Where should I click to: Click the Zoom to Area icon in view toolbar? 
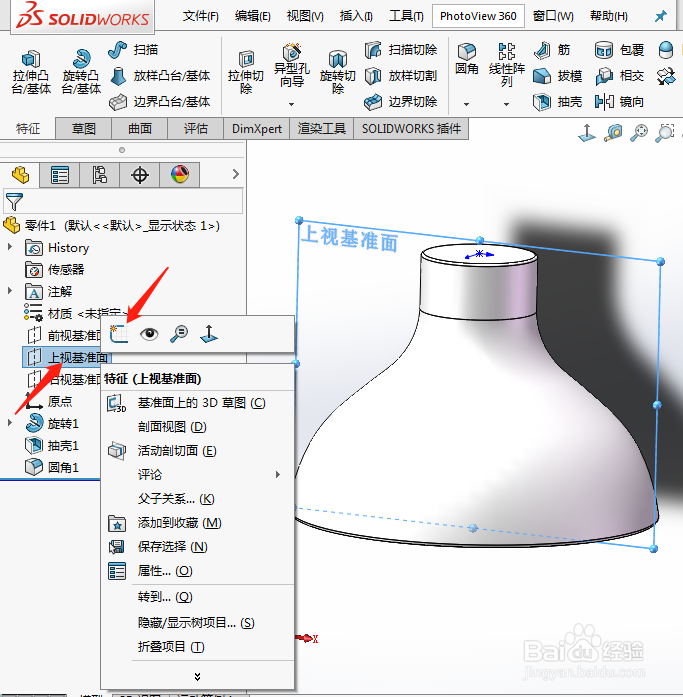665,133
